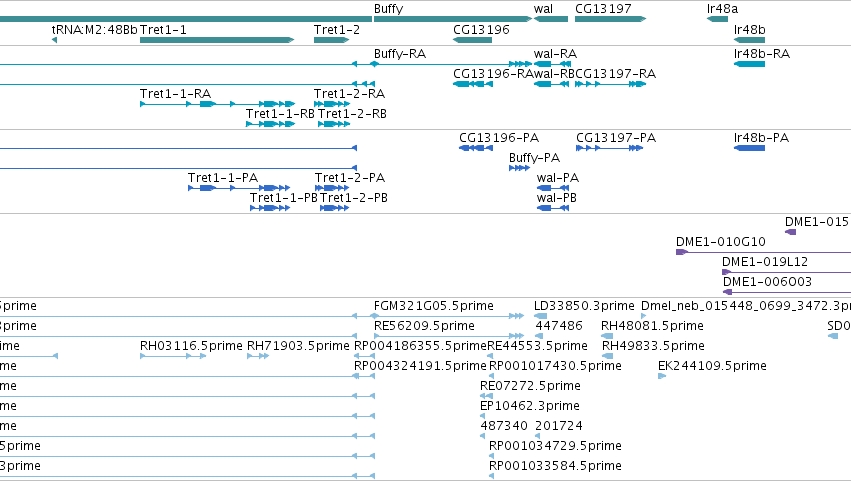Screen dimensions: 851x481
Task: Click the DME1-006O03 clone label
Action: pos(767,281)
